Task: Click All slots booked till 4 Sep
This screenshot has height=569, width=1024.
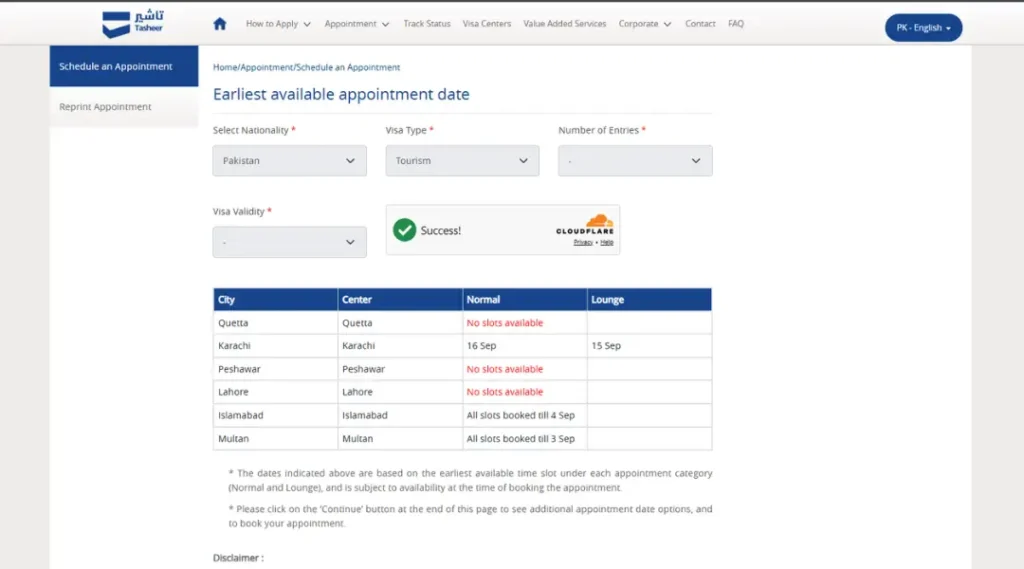Action: coord(520,415)
